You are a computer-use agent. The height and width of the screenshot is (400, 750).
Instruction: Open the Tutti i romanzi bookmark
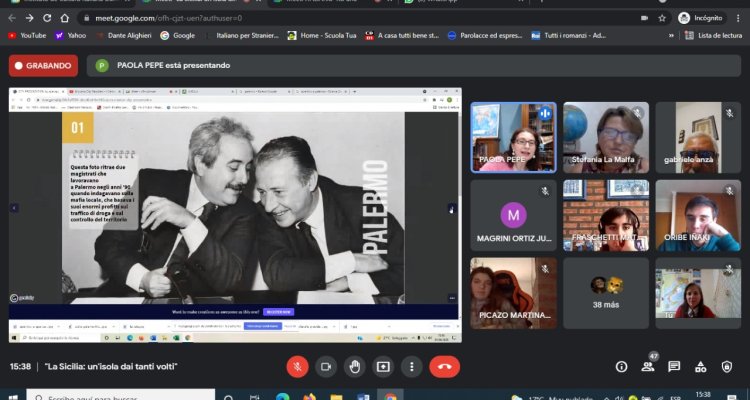tap(569, 35)
